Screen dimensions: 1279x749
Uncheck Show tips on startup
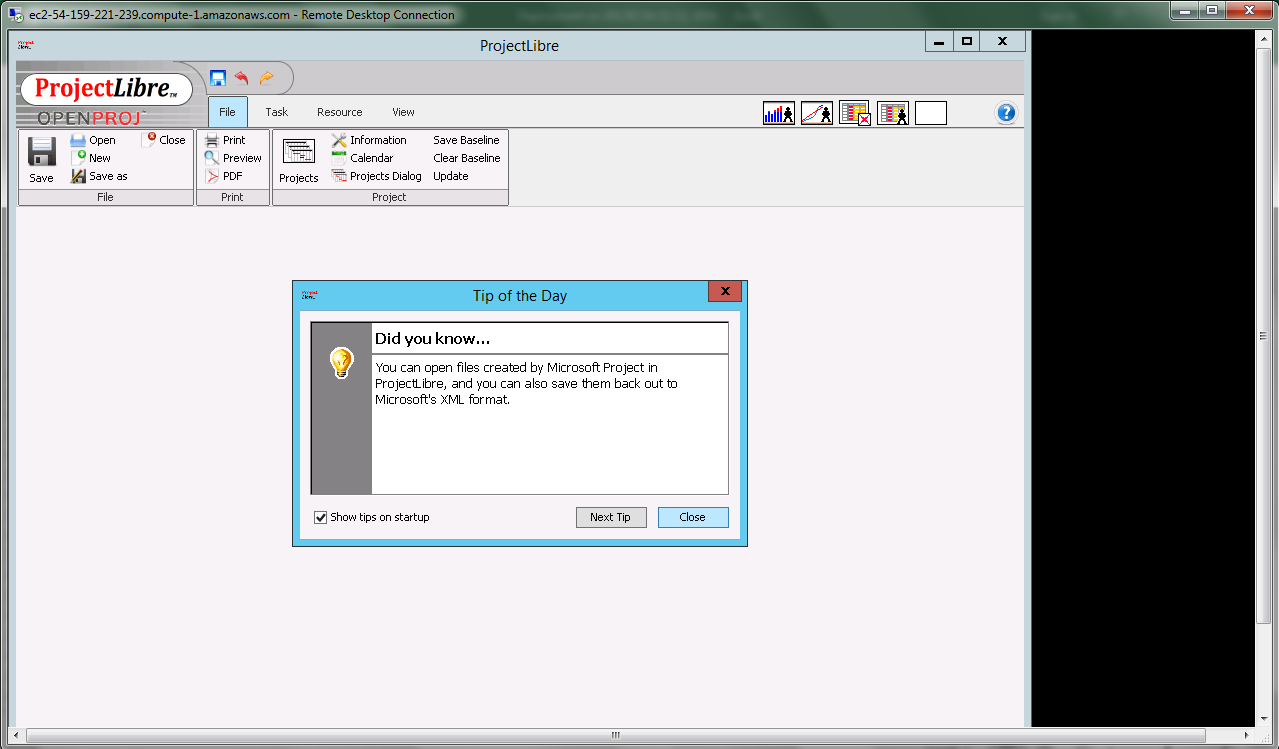[321, 517]
